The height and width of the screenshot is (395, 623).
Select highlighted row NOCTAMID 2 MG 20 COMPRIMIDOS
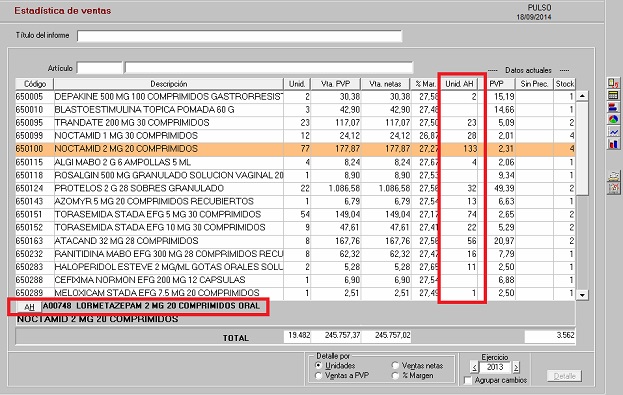point(295,149)
